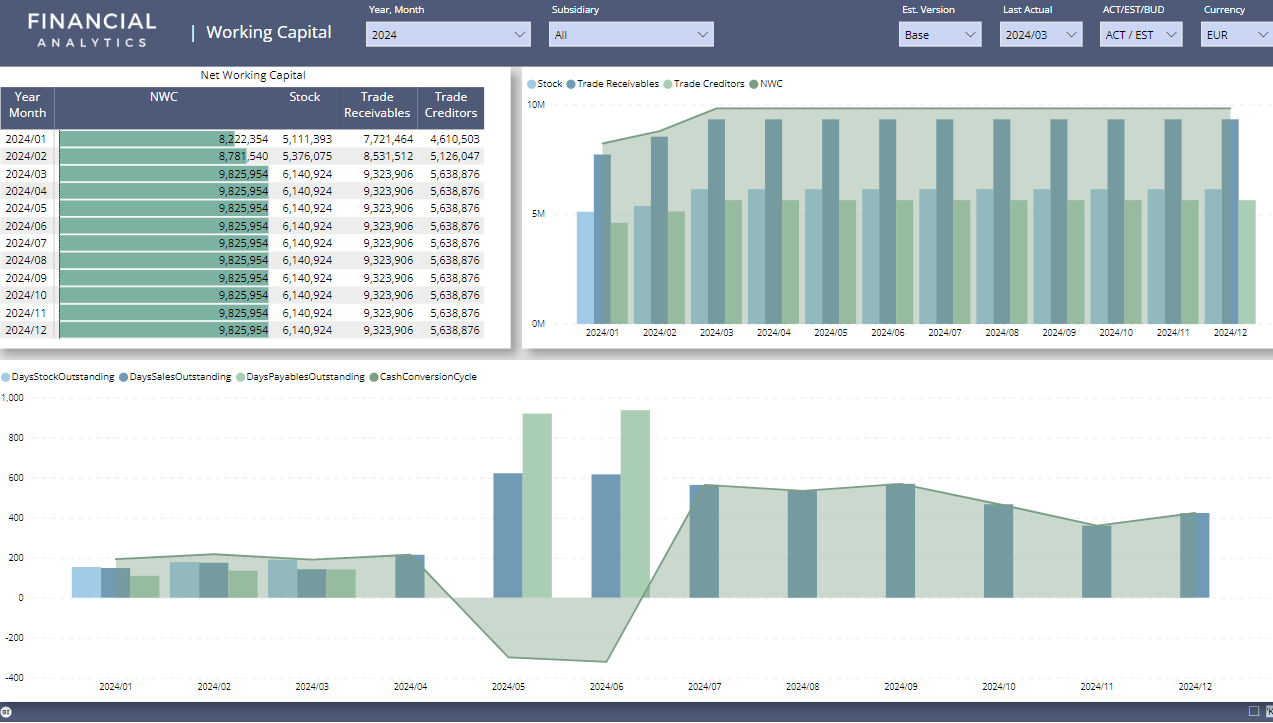The width and height of the screenshot is (1273, 723).
Task: Toggle the Stock legend marker in top chart
Action: (532, 84)
